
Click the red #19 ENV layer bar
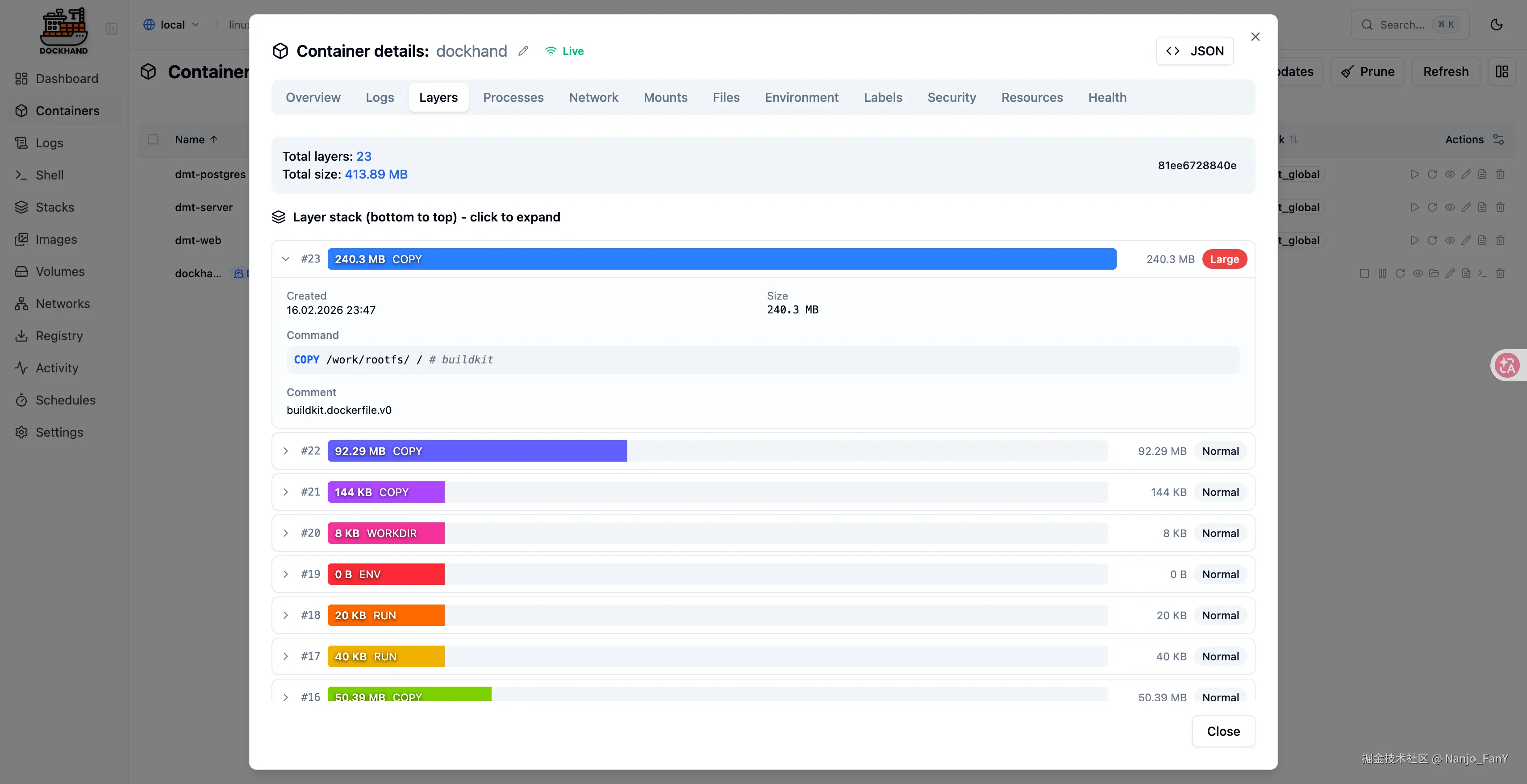386,574
